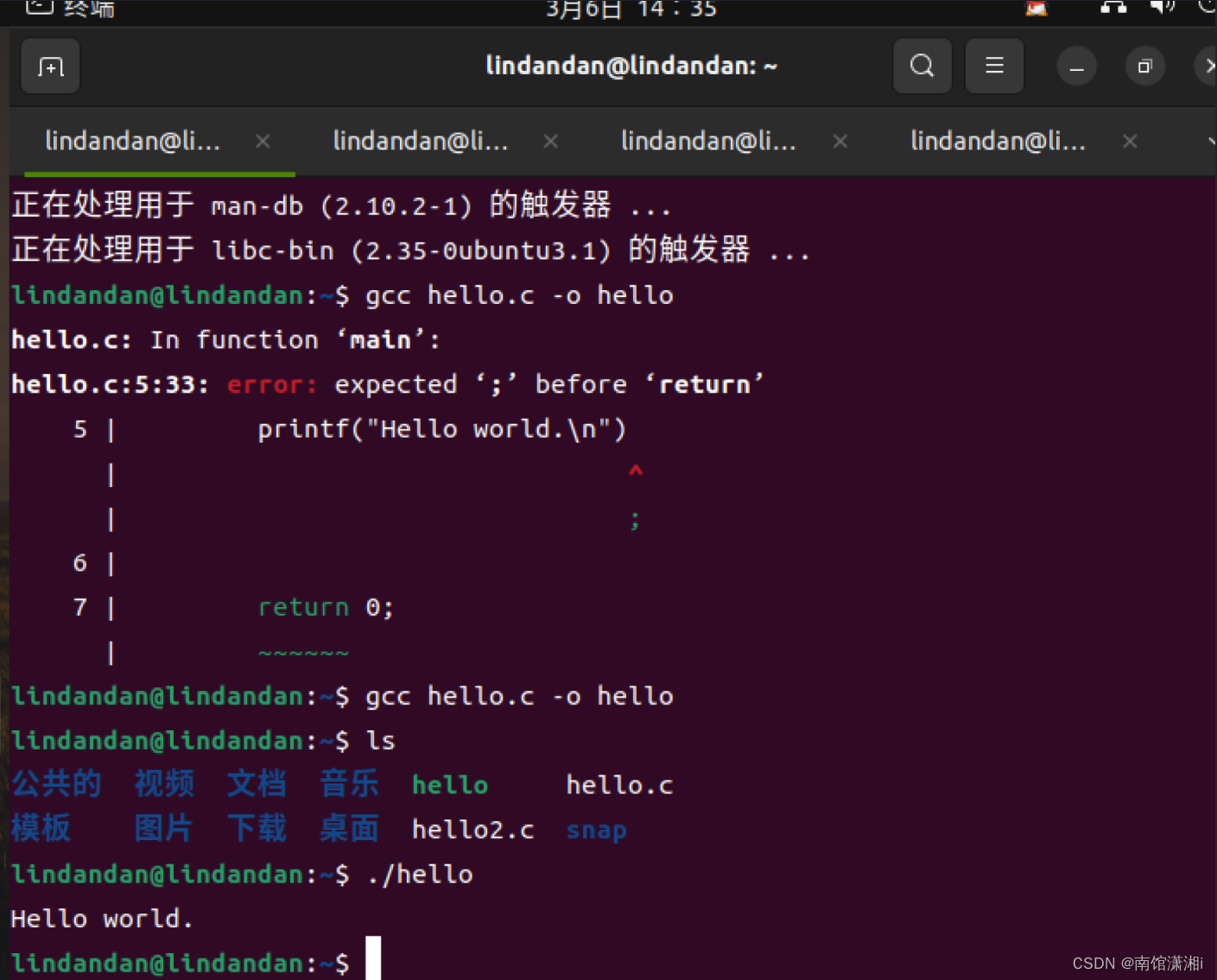Click the '图片' directory name

pyautogui.click(x=164, y=829)
